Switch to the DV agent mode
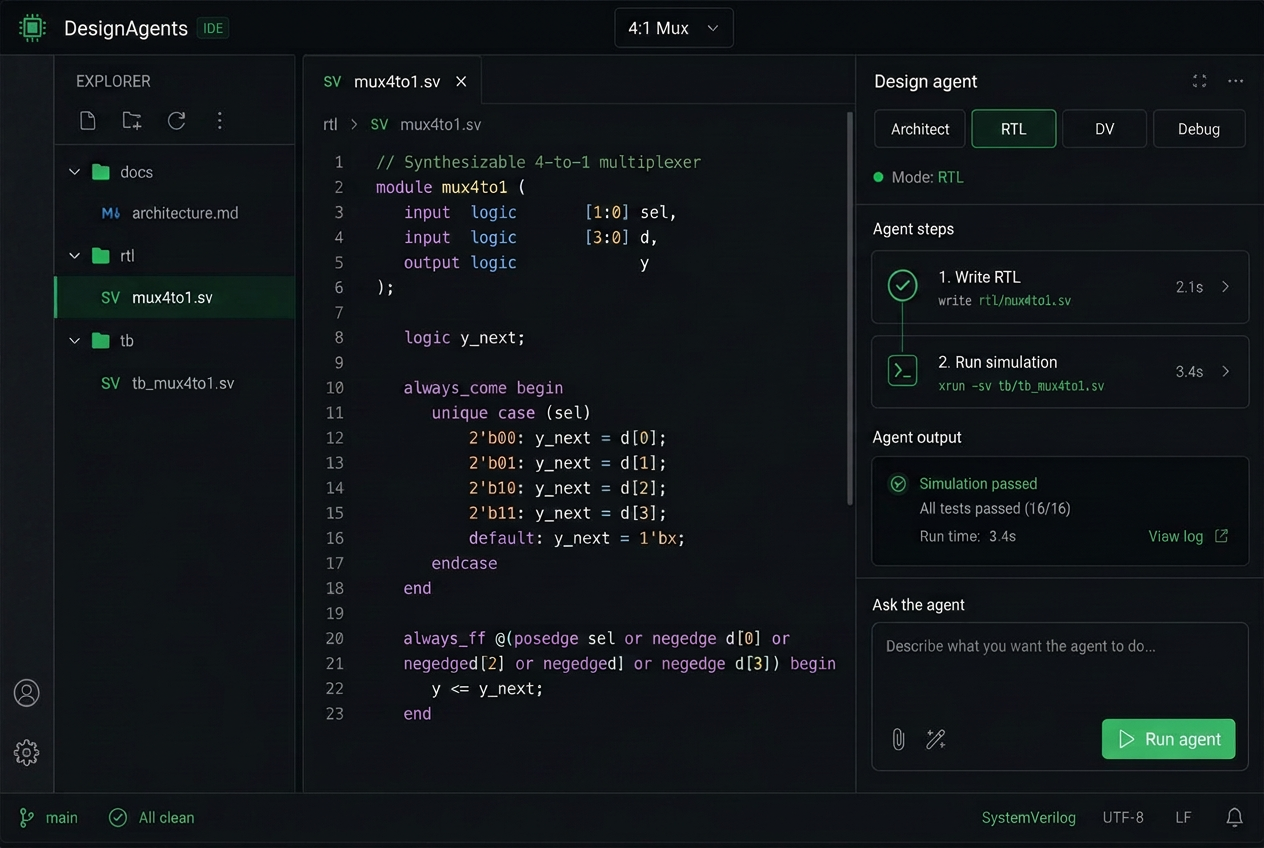Screen dimensions: 1264x848 point(1105,129)
